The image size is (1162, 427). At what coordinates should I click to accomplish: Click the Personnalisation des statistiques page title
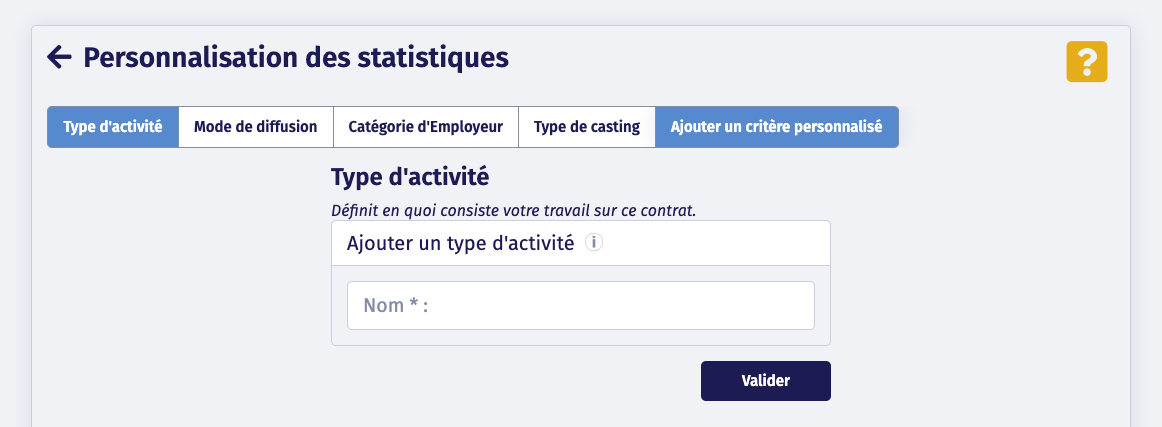pos(296,58)
